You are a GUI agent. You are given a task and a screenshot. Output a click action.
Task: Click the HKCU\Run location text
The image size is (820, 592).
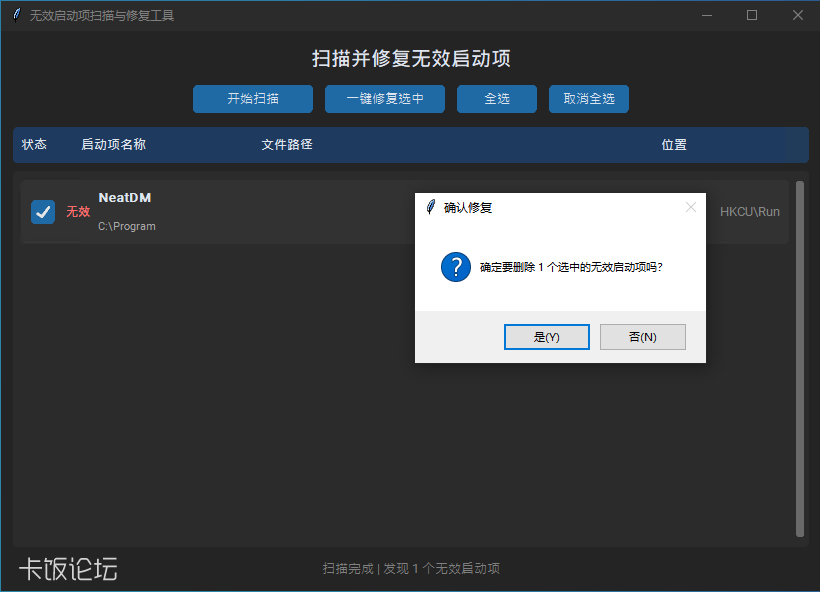749,212
